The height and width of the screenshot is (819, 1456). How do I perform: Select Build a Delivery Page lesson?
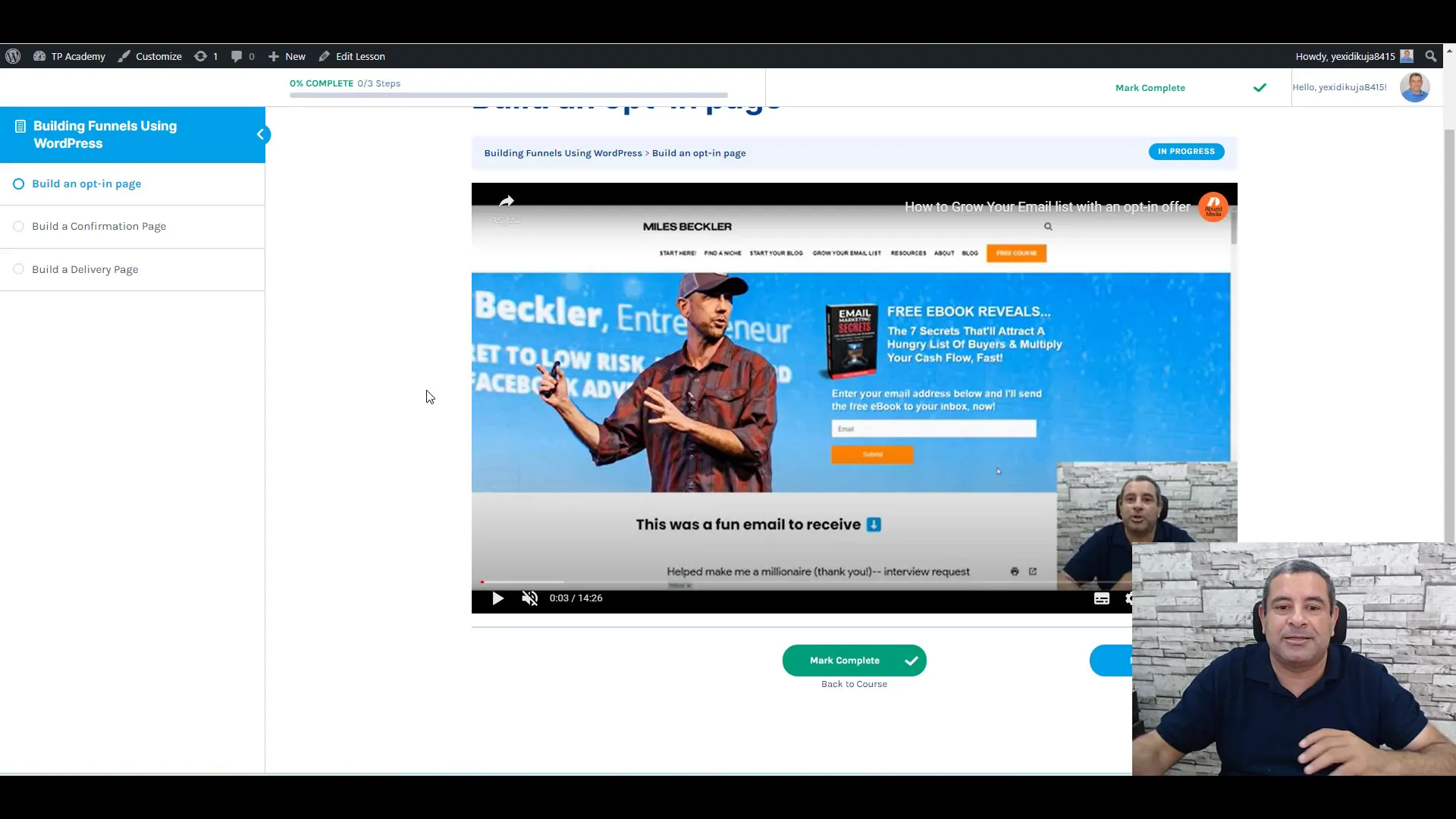click(85, 269)
